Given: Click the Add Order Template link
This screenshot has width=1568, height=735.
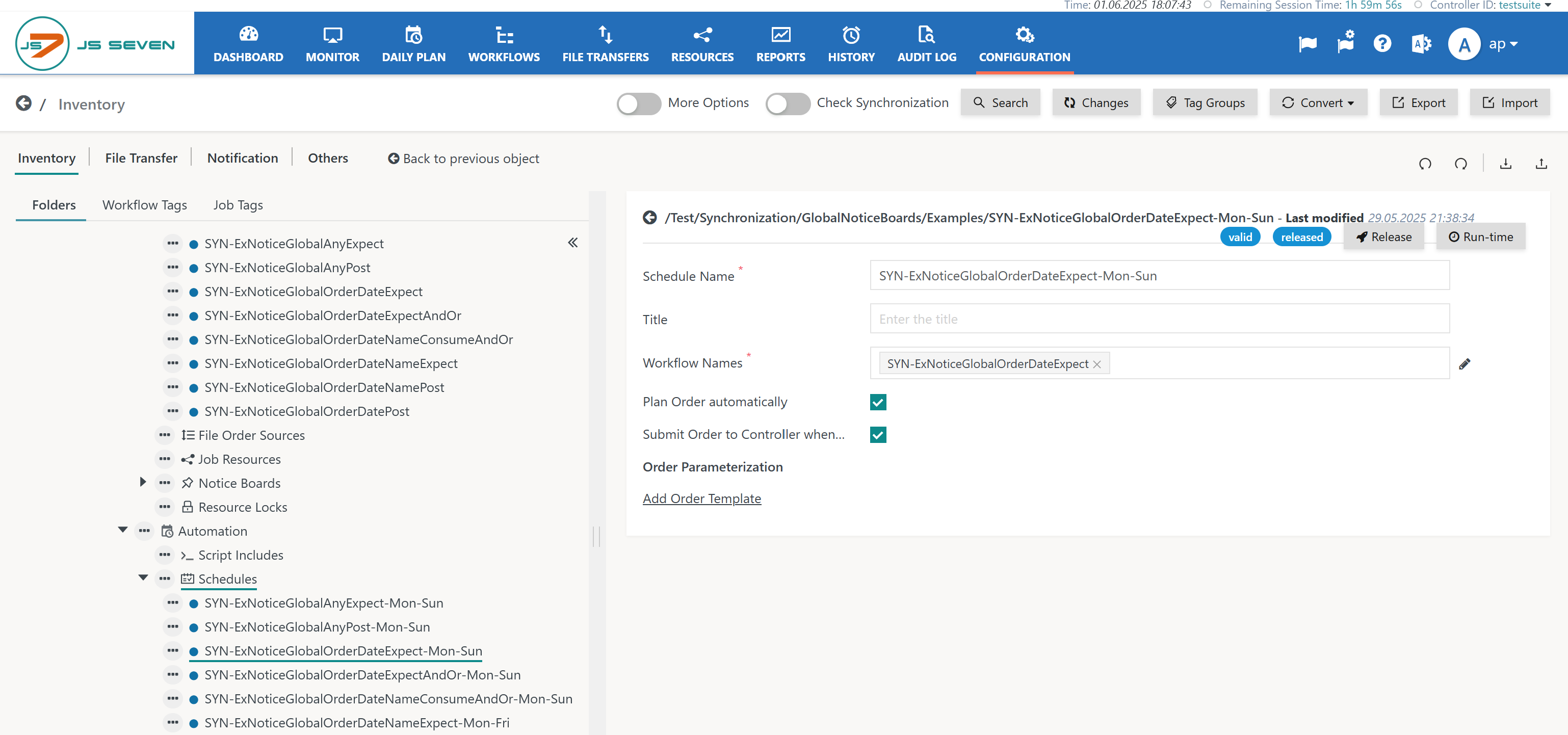Looking at the screenshot, I should 701,499.
